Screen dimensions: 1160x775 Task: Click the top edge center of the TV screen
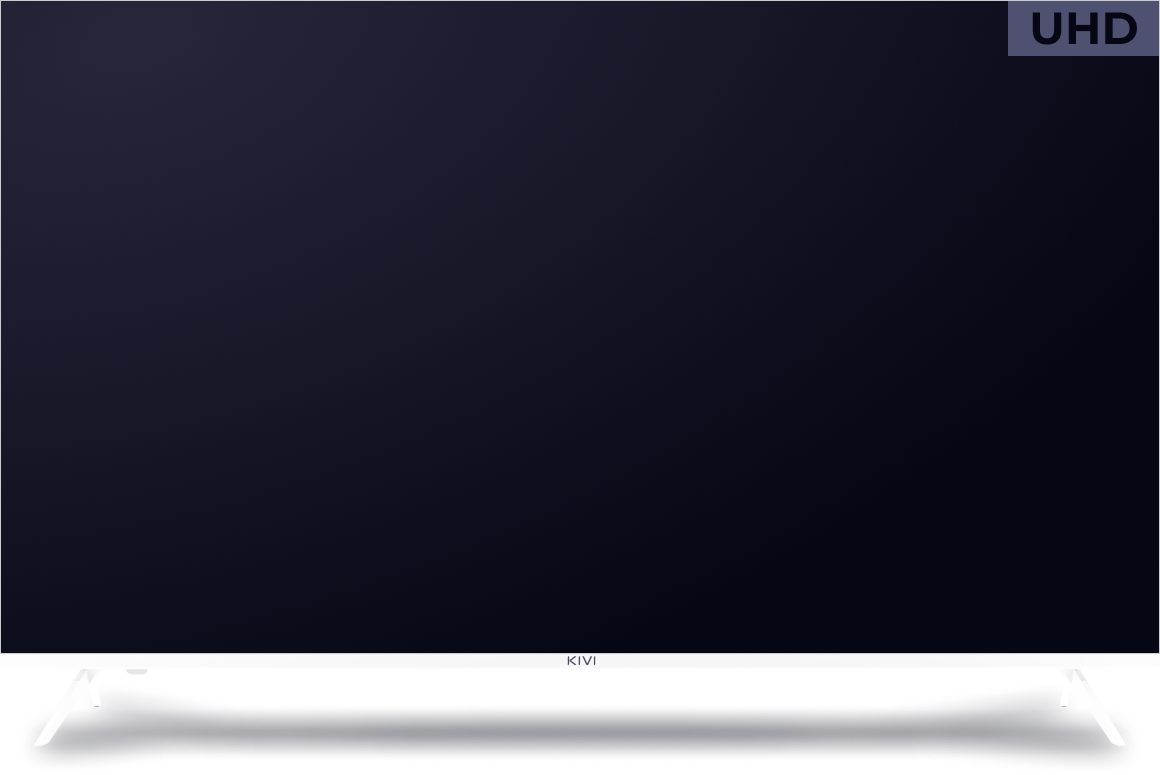(x=580, y=4)
